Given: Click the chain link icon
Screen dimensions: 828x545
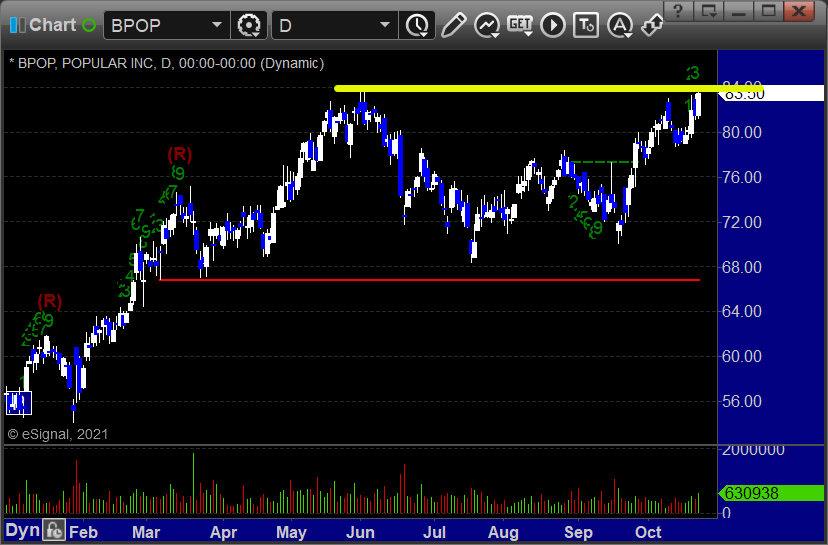Looking at the screenshot, I should [652, 25].
